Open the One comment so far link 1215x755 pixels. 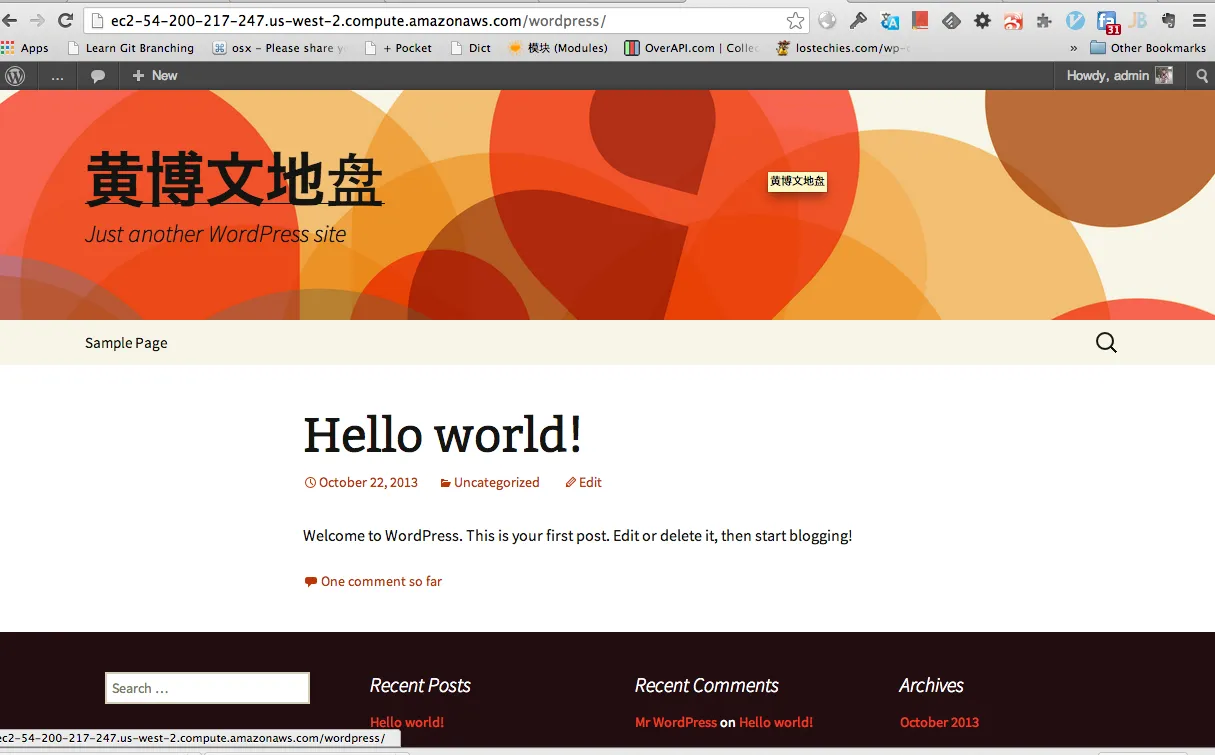pos(373,581)
